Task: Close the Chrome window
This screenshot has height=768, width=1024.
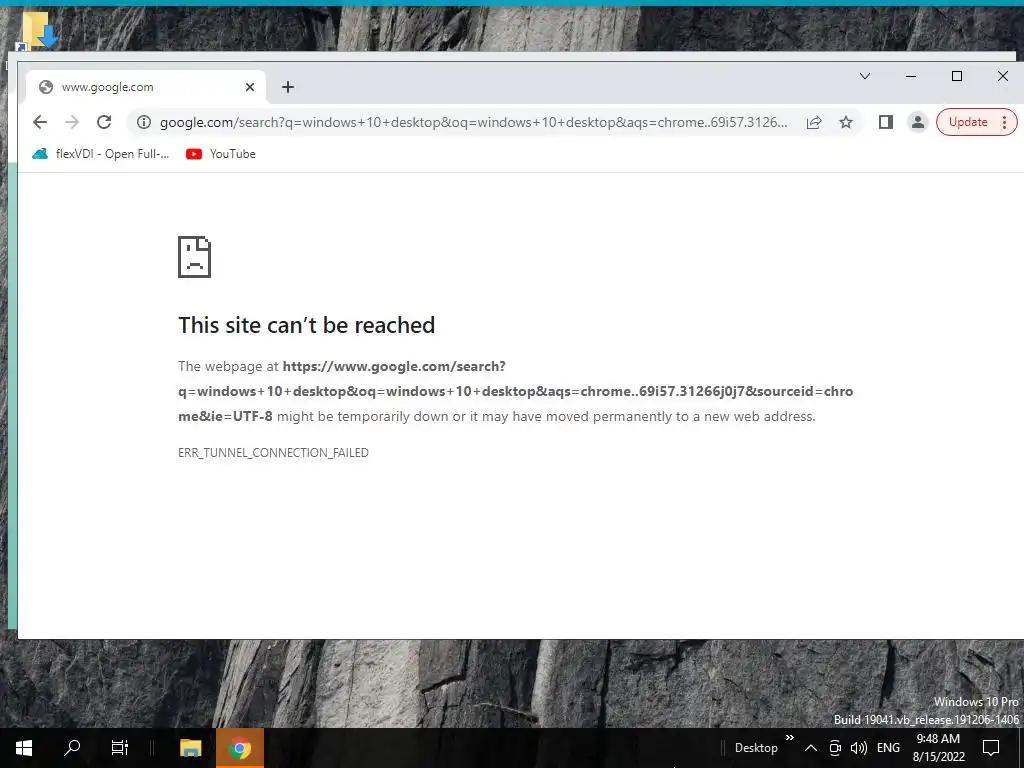Action: [x=1002, y=76]
